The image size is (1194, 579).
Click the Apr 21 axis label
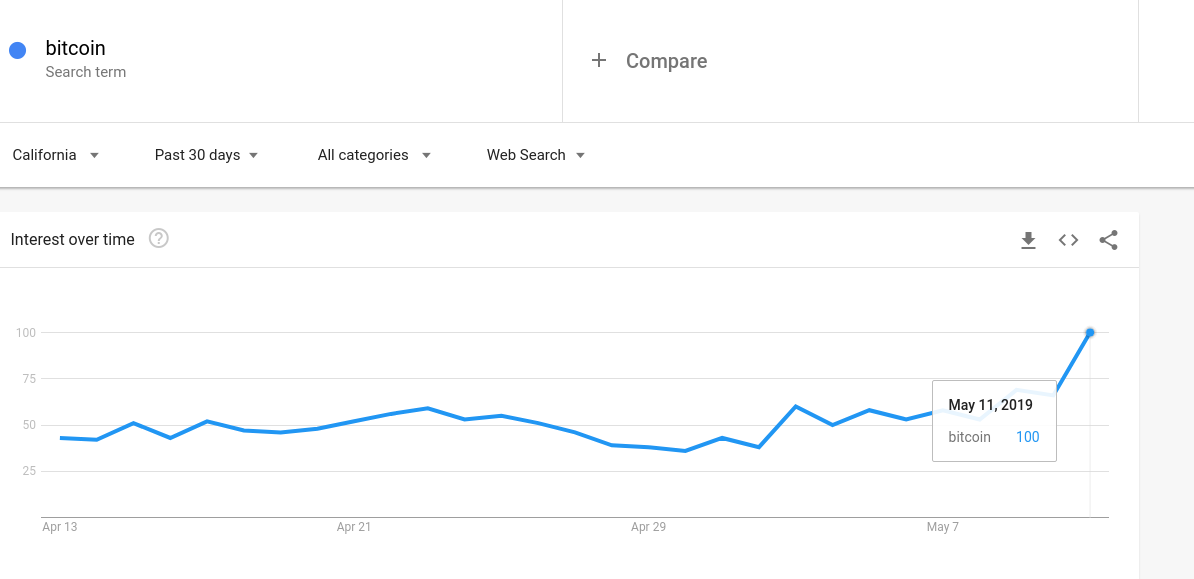[x=354, y=527]
